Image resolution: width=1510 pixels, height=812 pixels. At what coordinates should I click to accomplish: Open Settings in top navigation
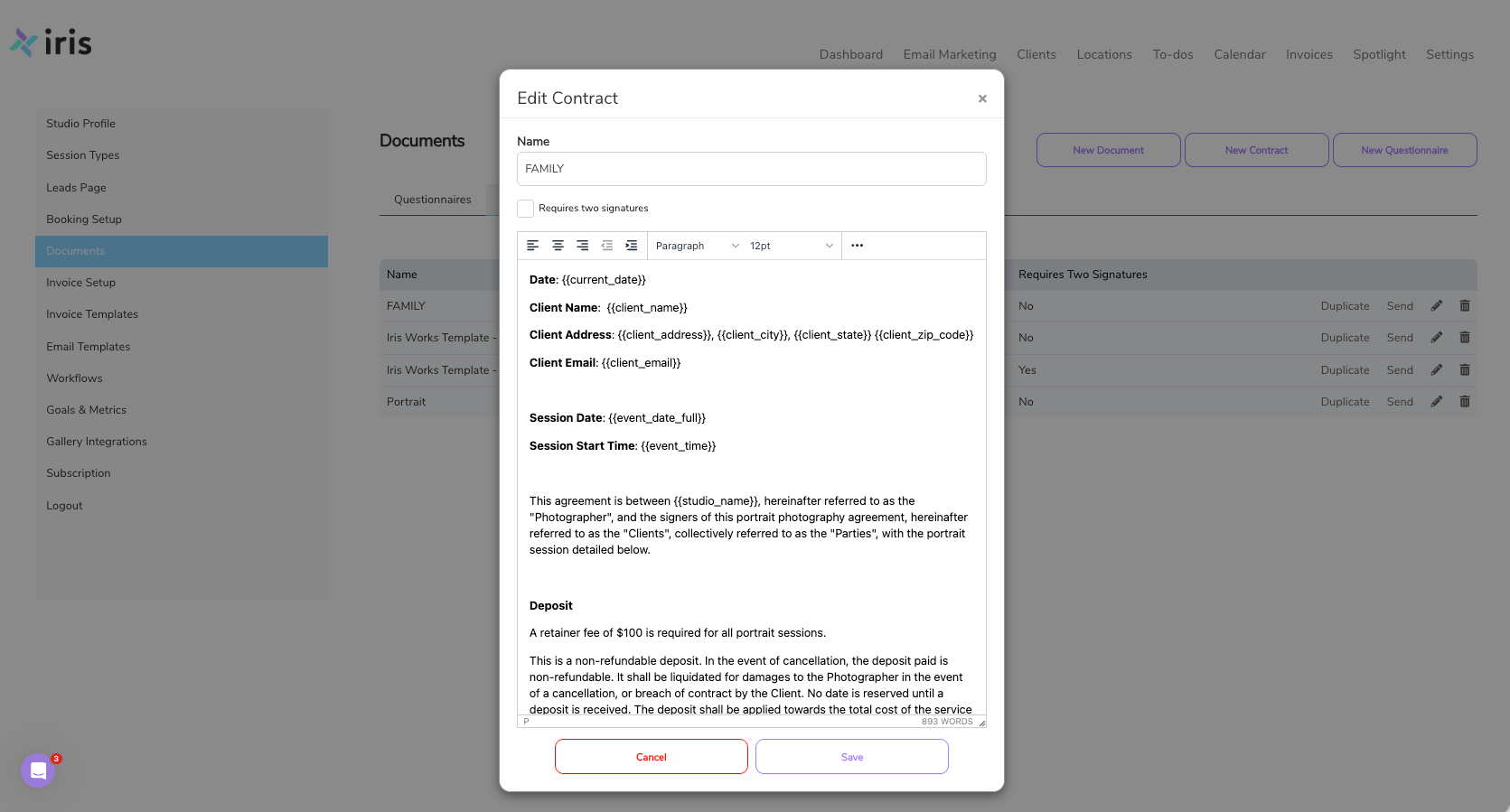[x=1449, y=54]
